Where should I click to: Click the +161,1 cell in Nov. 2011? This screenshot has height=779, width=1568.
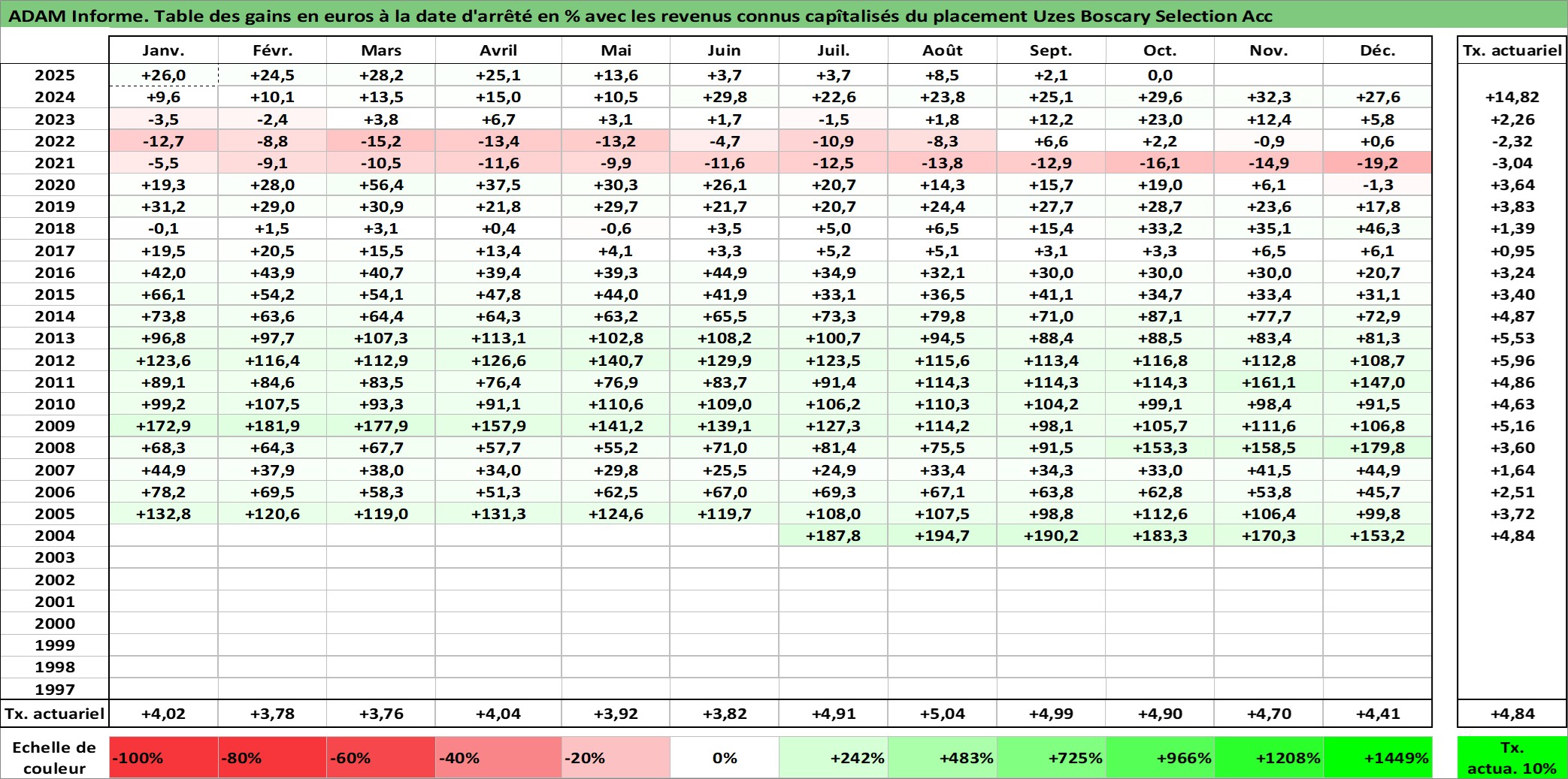[1269, 382]
